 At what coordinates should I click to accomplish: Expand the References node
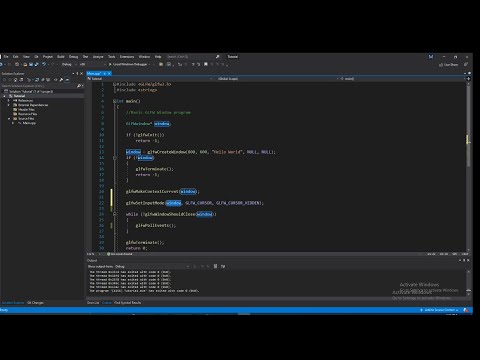9,100
